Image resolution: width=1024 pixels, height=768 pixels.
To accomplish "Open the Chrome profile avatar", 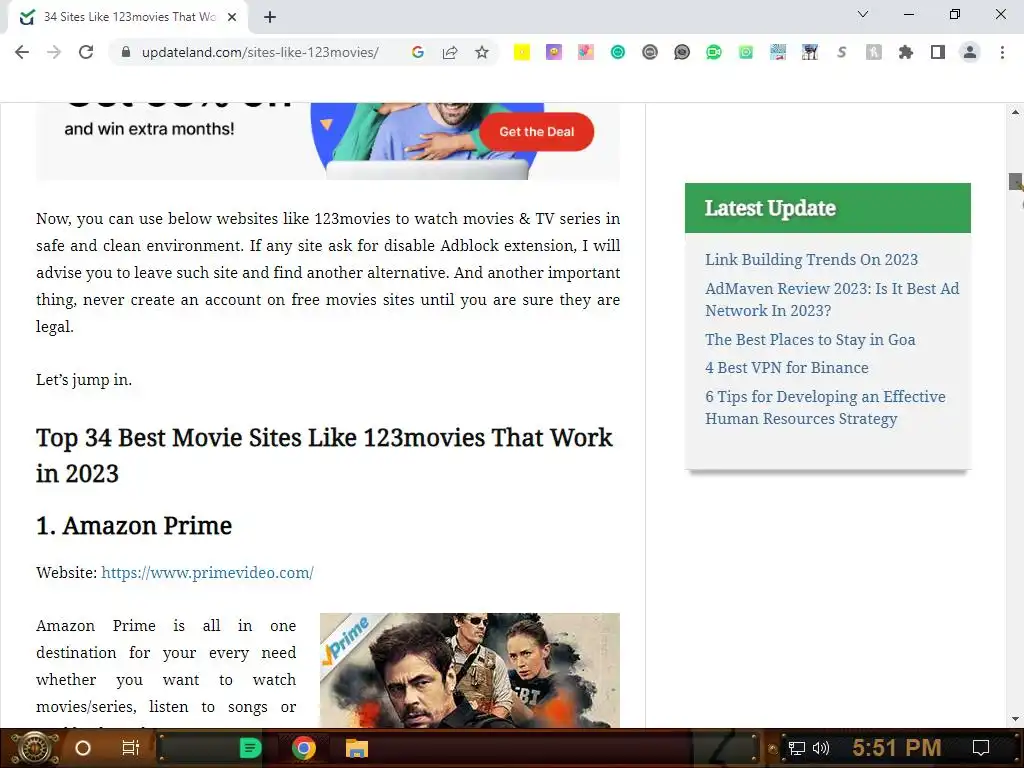I will tap(970, 52).
